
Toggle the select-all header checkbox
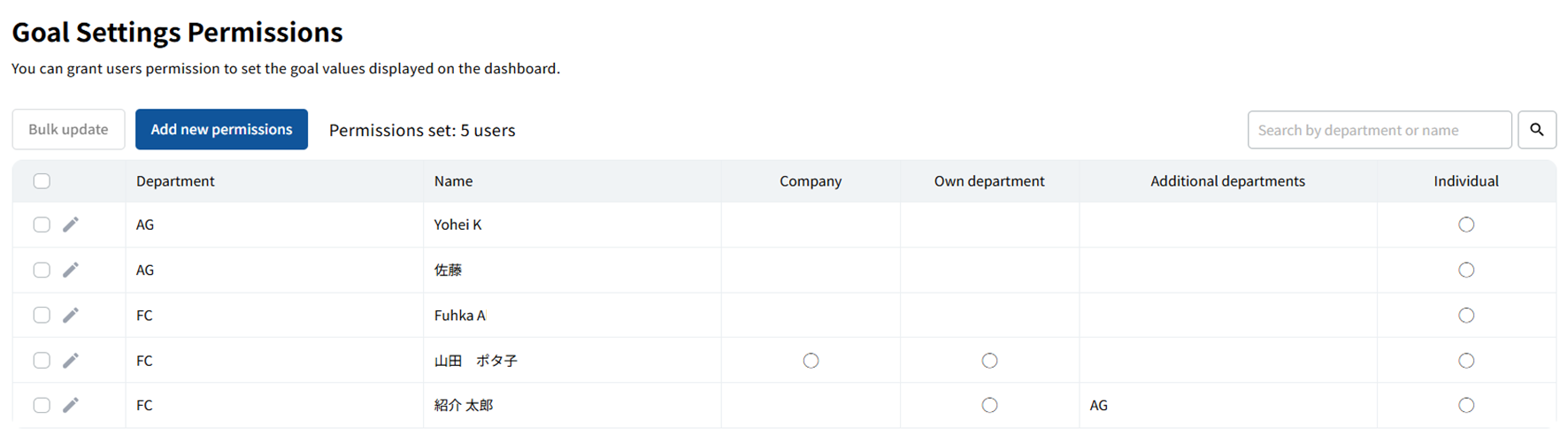point(42,181)
